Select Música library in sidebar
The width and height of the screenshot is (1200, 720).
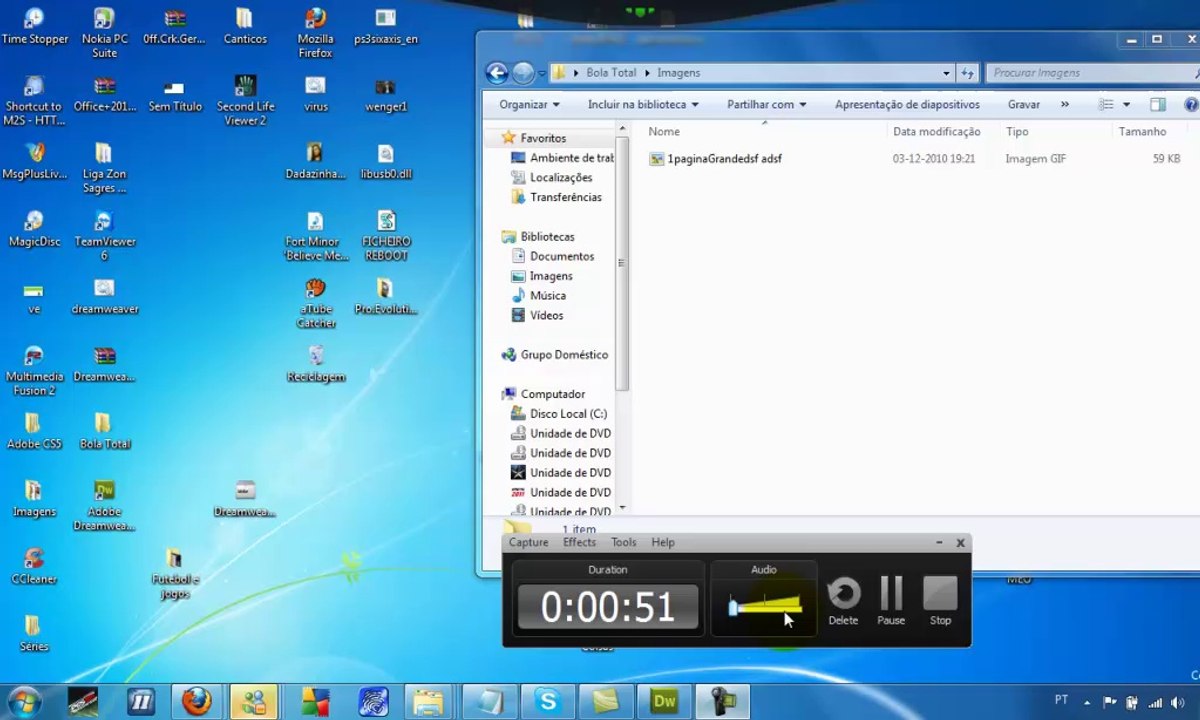[538, 295]
